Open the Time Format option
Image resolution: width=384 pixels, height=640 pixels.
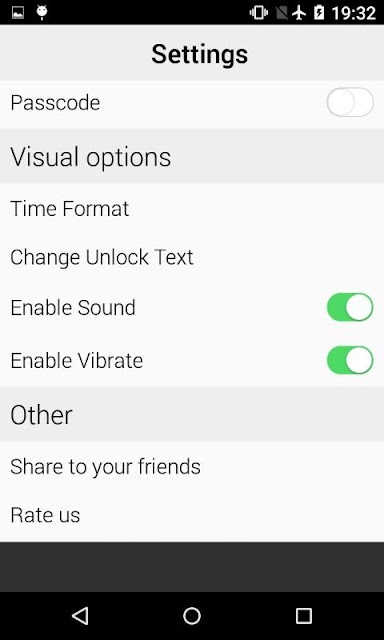[192, 209]
